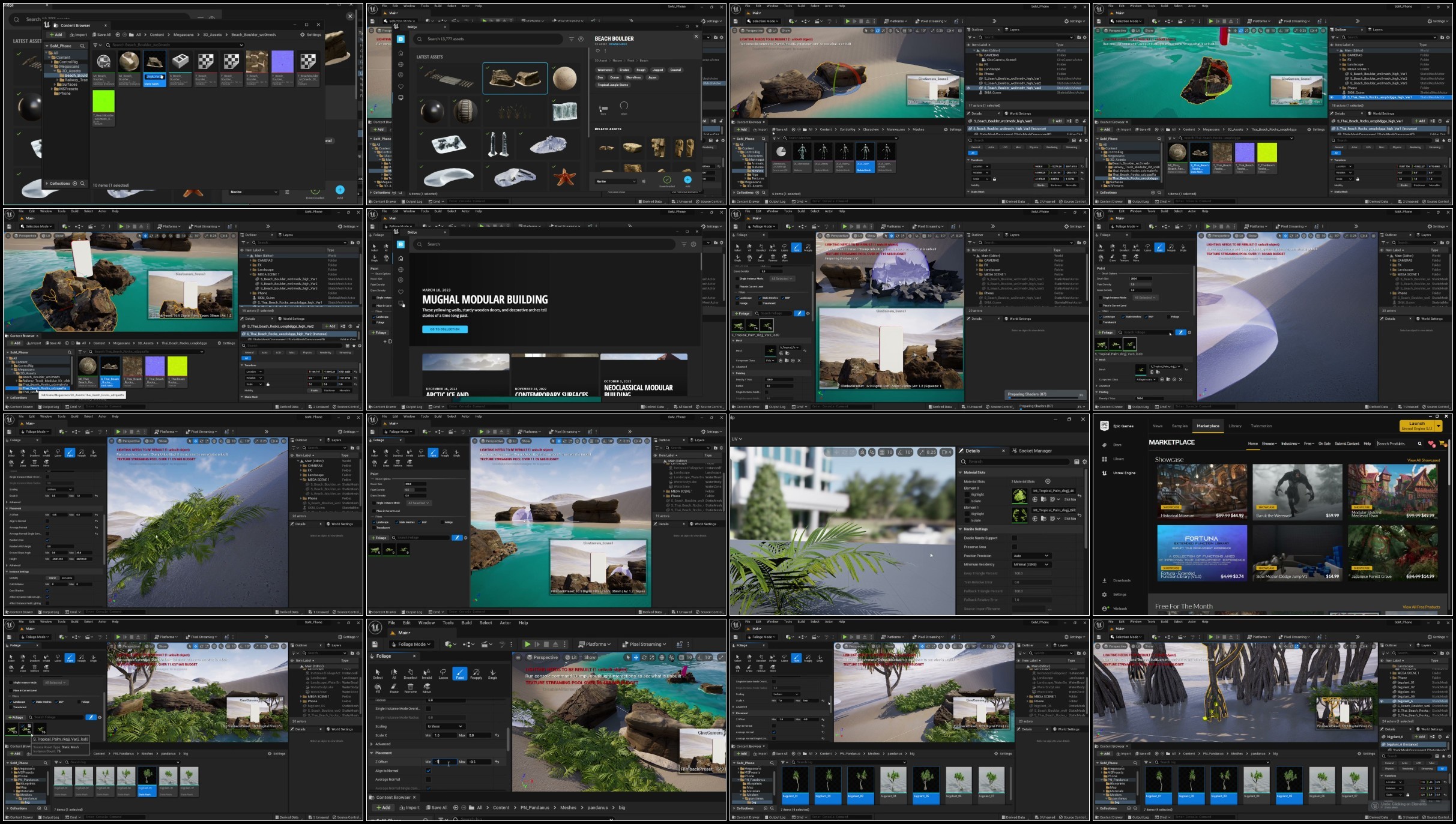Open Downloads in Epic Games launcher sidebar
Screen dimensions: 1456x824
point(1121,580)
